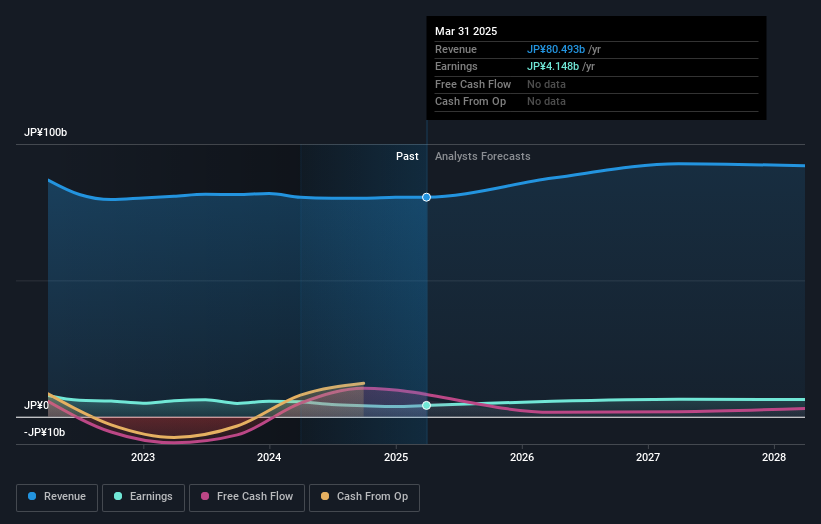Toggle the Free Cash Flow legend button

[x=247, y=497]
